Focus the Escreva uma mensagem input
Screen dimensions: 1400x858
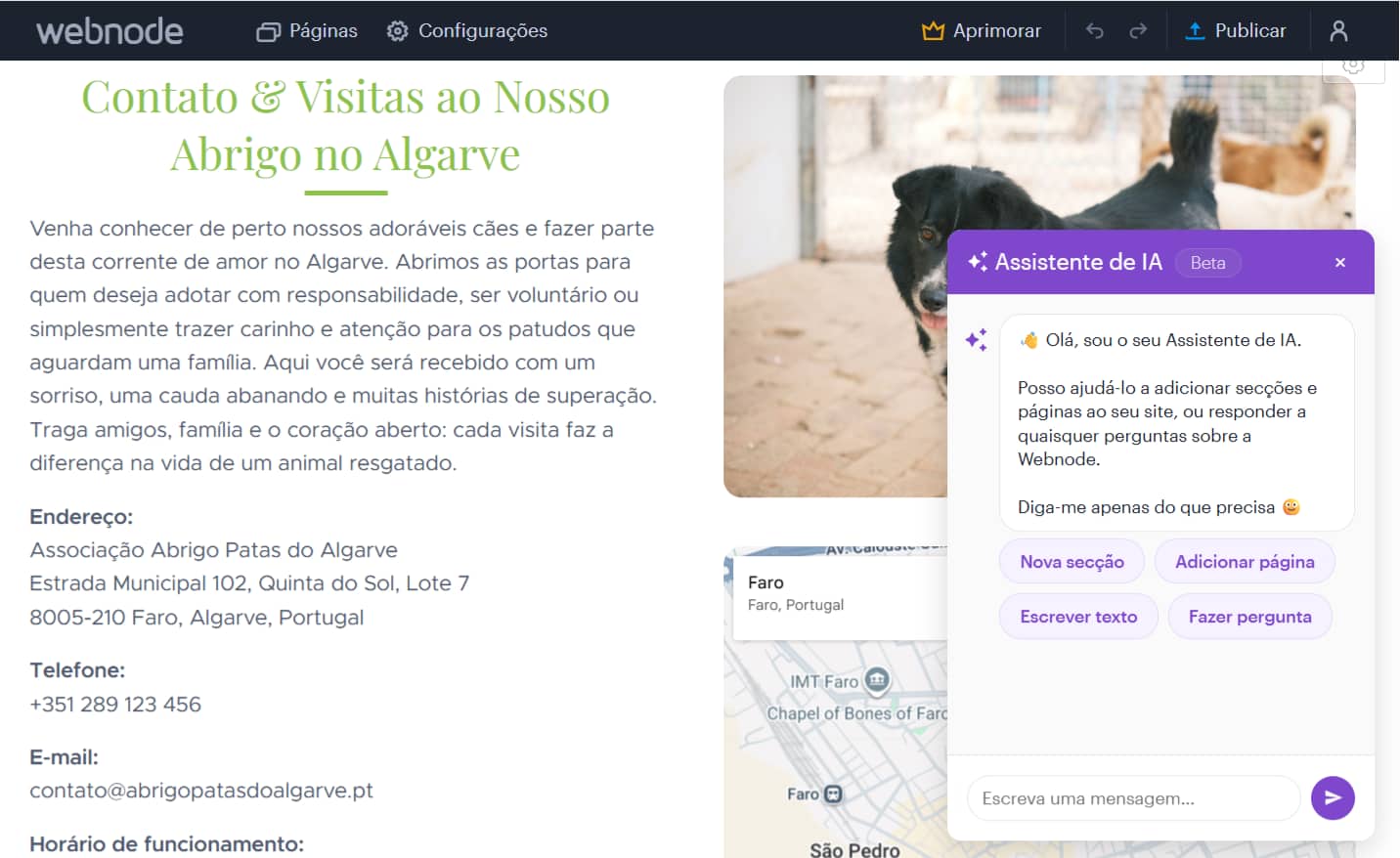click(x=1133, y=798)
